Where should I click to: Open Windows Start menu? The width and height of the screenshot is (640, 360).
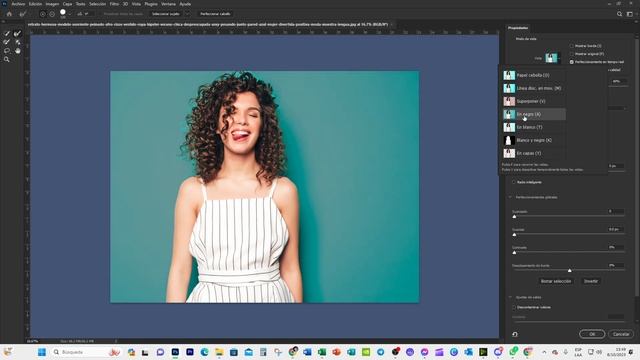pyautogui.click(x=42, y=352)
